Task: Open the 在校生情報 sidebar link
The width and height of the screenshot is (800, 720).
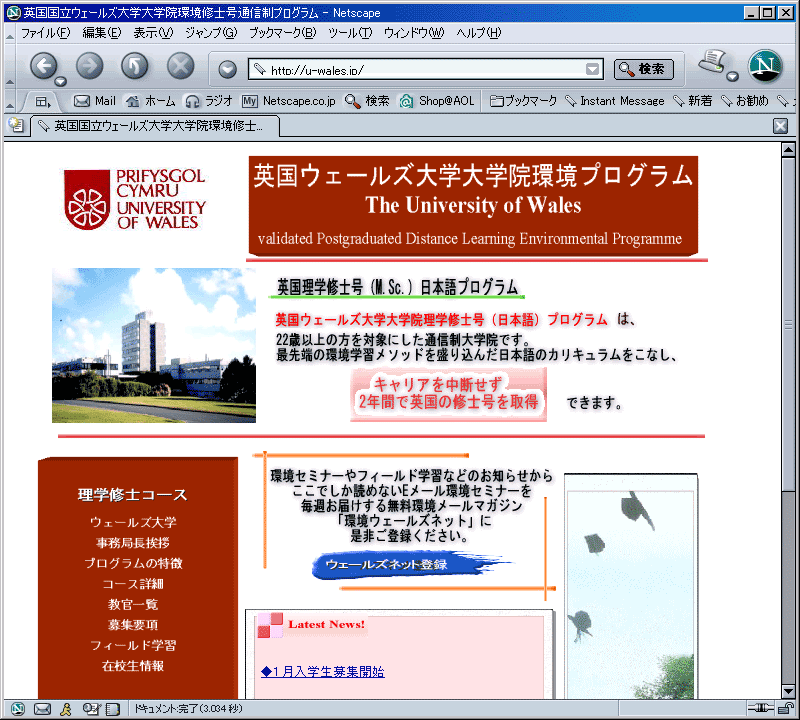Action: click(133, 665)
